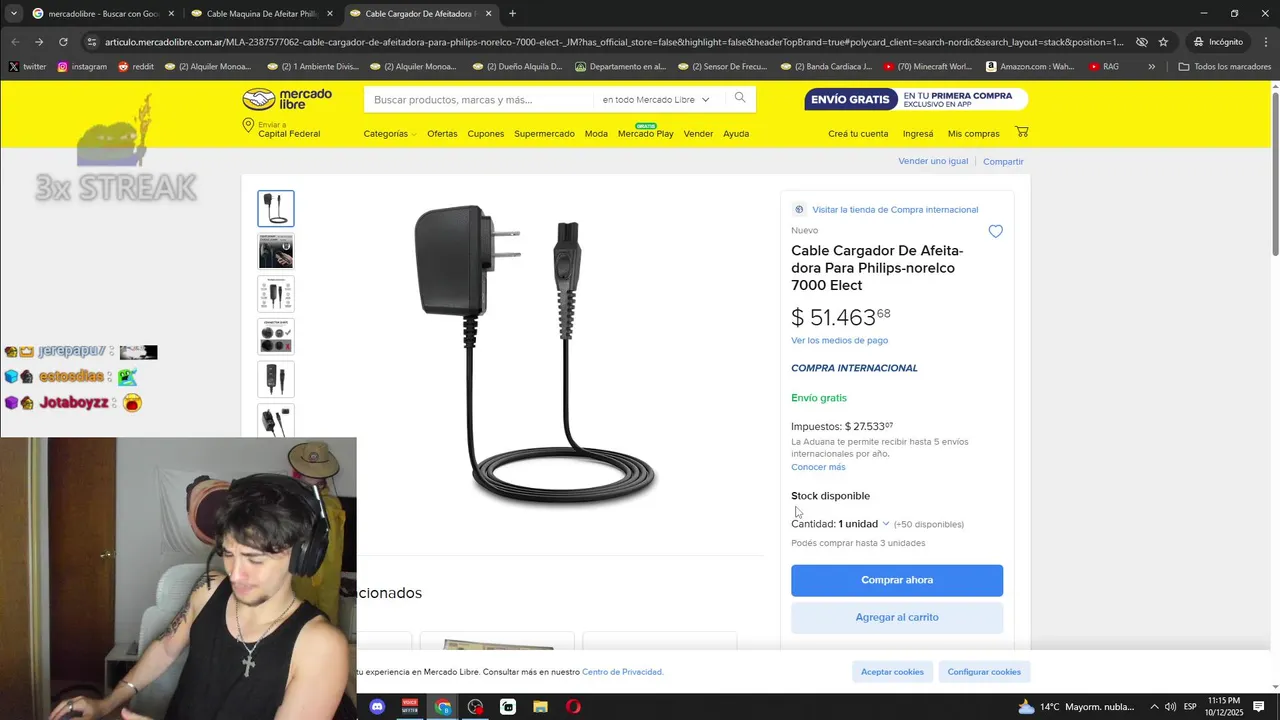Go to Supermercado section
Screen dimensions: 1280x720
pos(544,134)
